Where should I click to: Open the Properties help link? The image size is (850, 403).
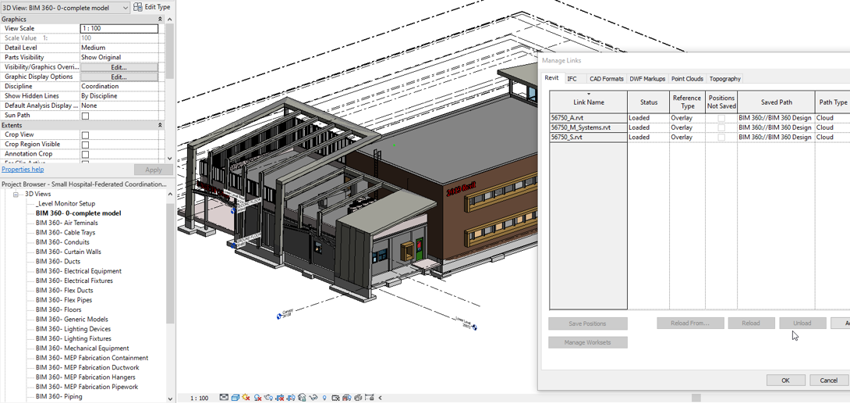[x=22, y=170]
